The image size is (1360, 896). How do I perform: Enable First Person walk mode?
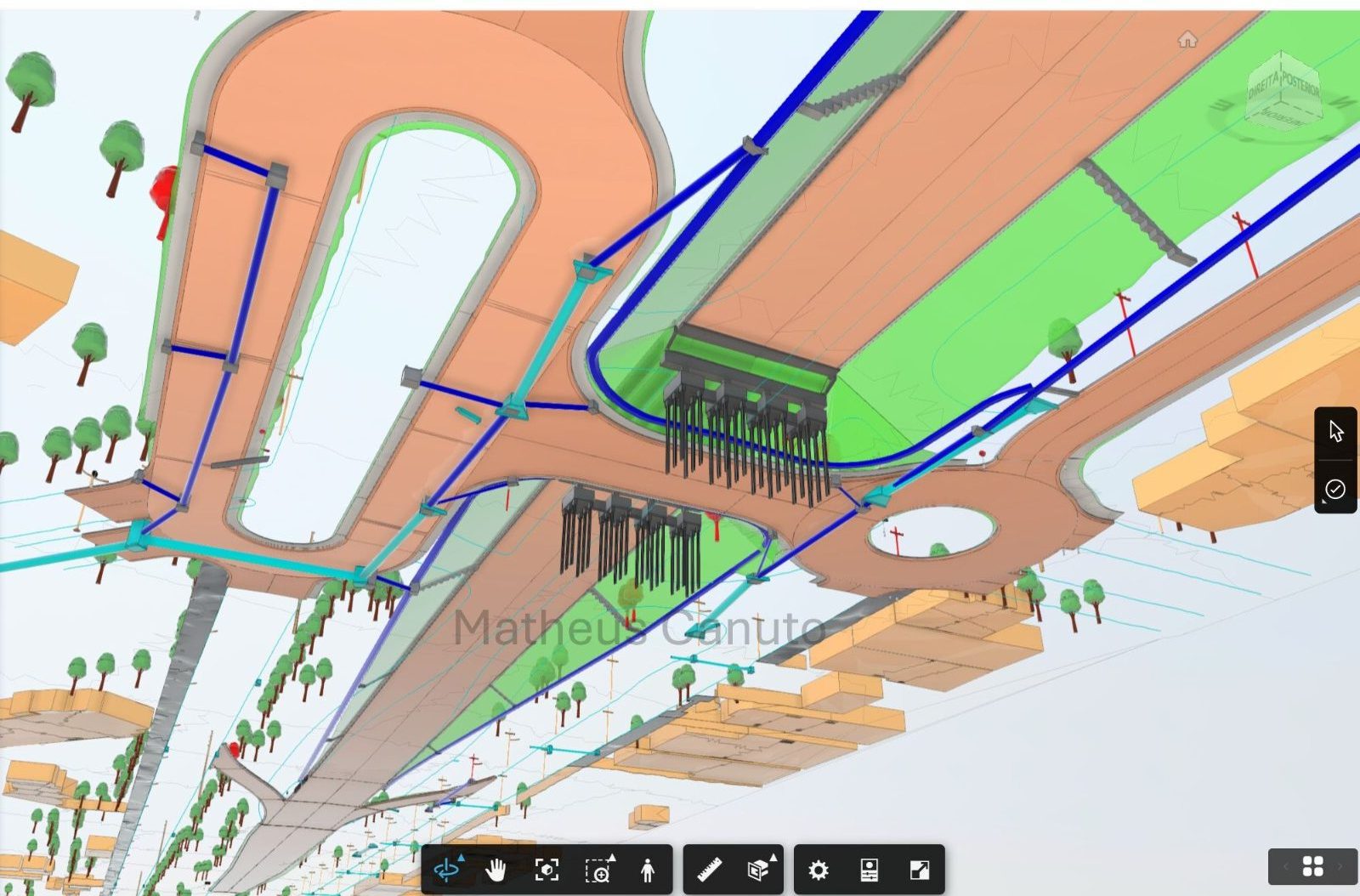click(648, 870)
